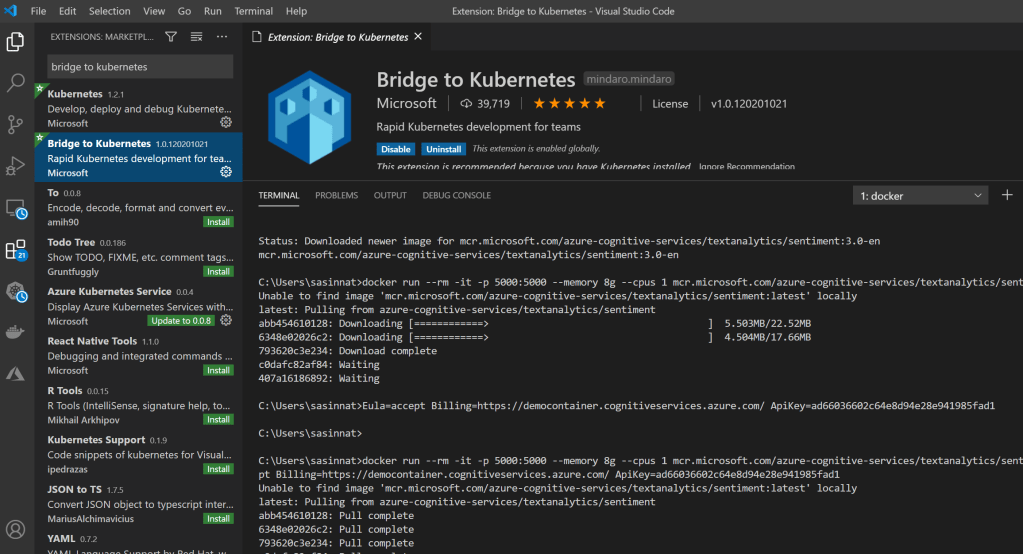Open the Docker view in activity bar
The width and height of the screenshot is (1023, 554).
(16, 333)
